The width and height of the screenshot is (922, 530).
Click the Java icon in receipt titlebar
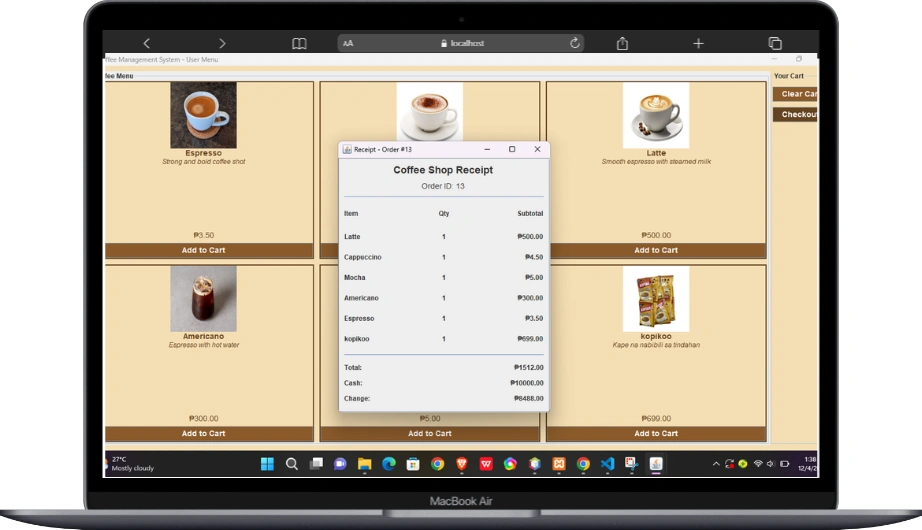coord(347,149)
